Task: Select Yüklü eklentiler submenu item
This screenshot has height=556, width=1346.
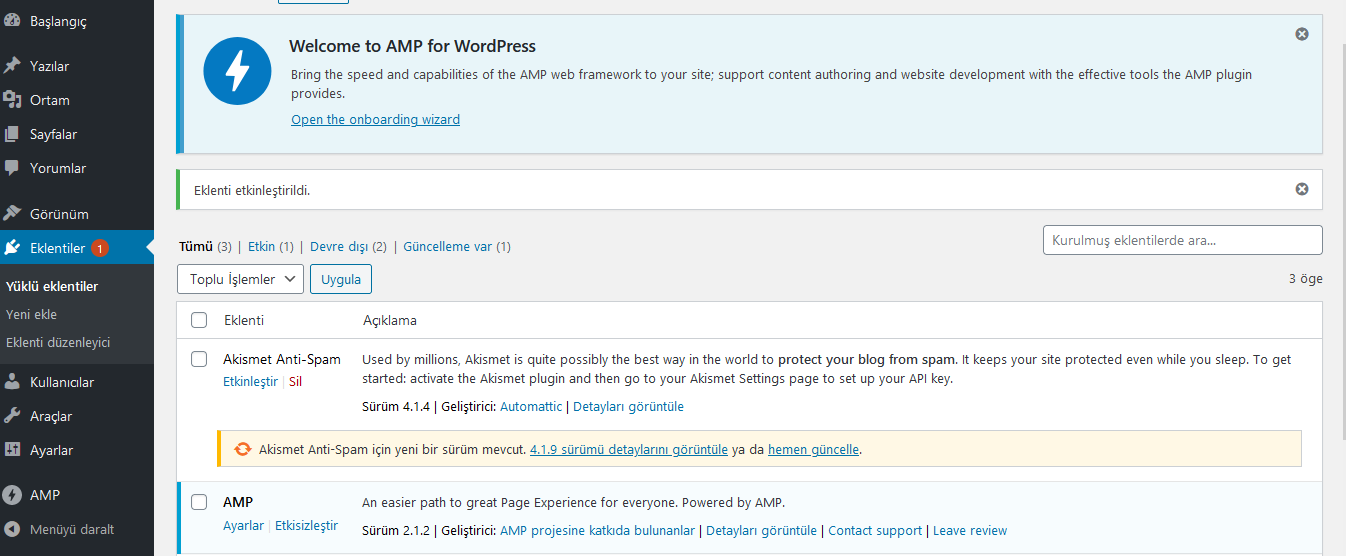Action: [x=52, y=286]
